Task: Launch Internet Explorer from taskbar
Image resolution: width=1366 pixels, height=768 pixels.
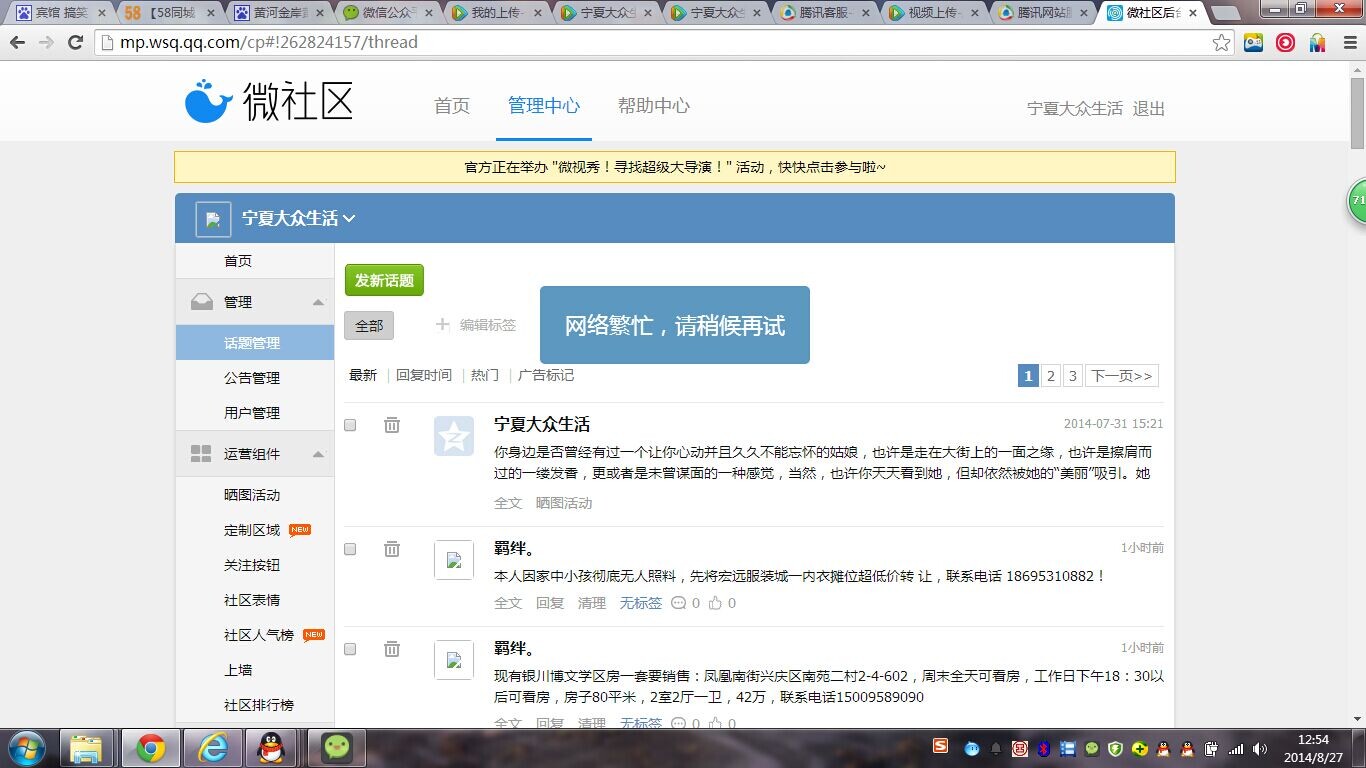Action: tap(212, 748)
